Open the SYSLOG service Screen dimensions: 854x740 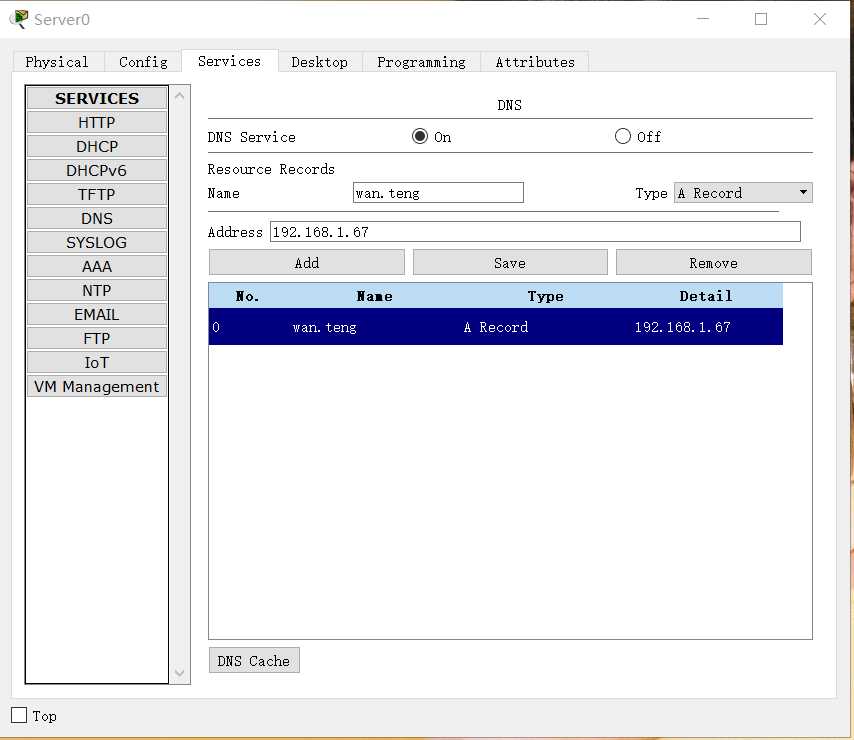(x=96, y=242)
